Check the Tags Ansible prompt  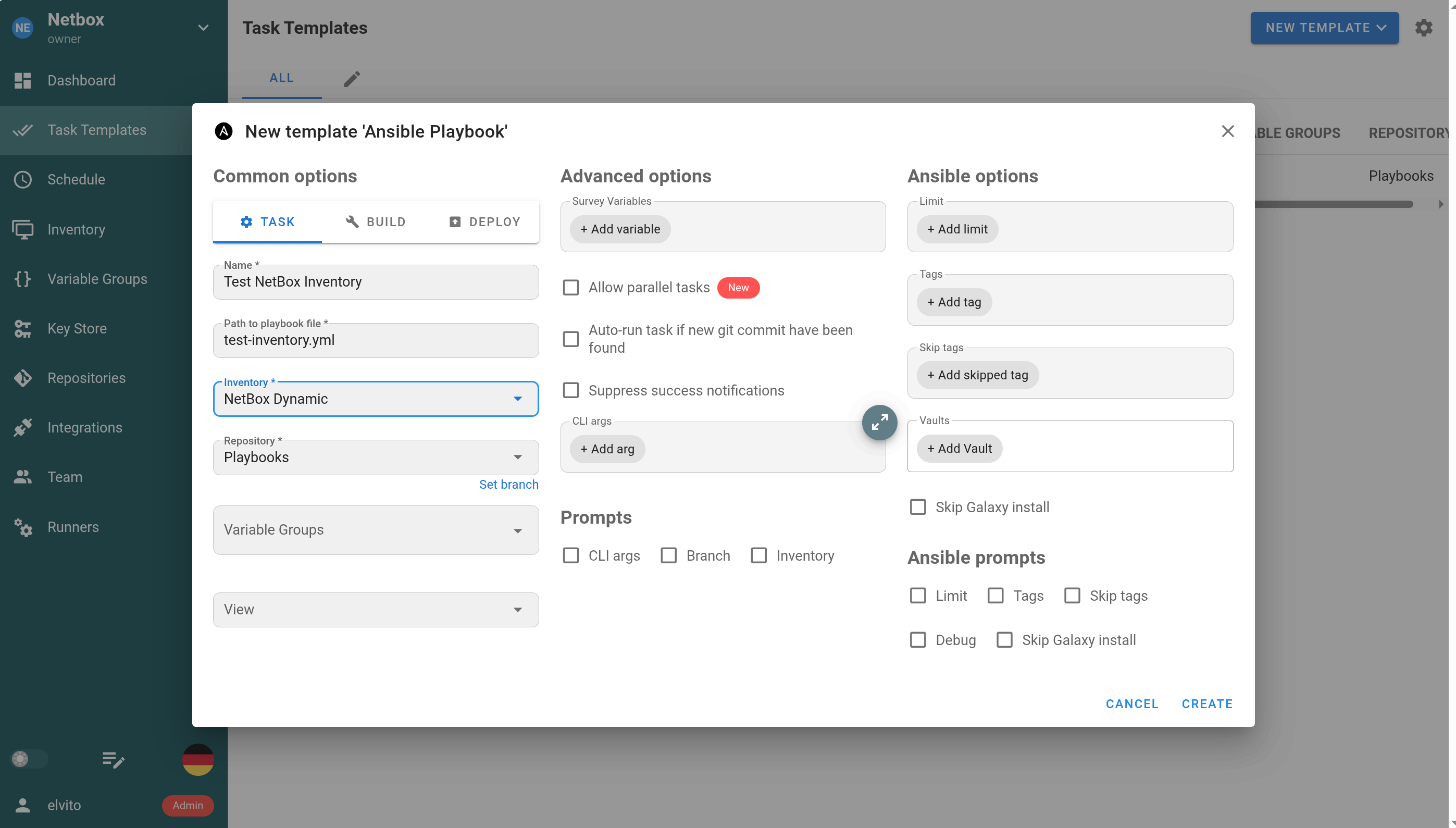point(995,596)
